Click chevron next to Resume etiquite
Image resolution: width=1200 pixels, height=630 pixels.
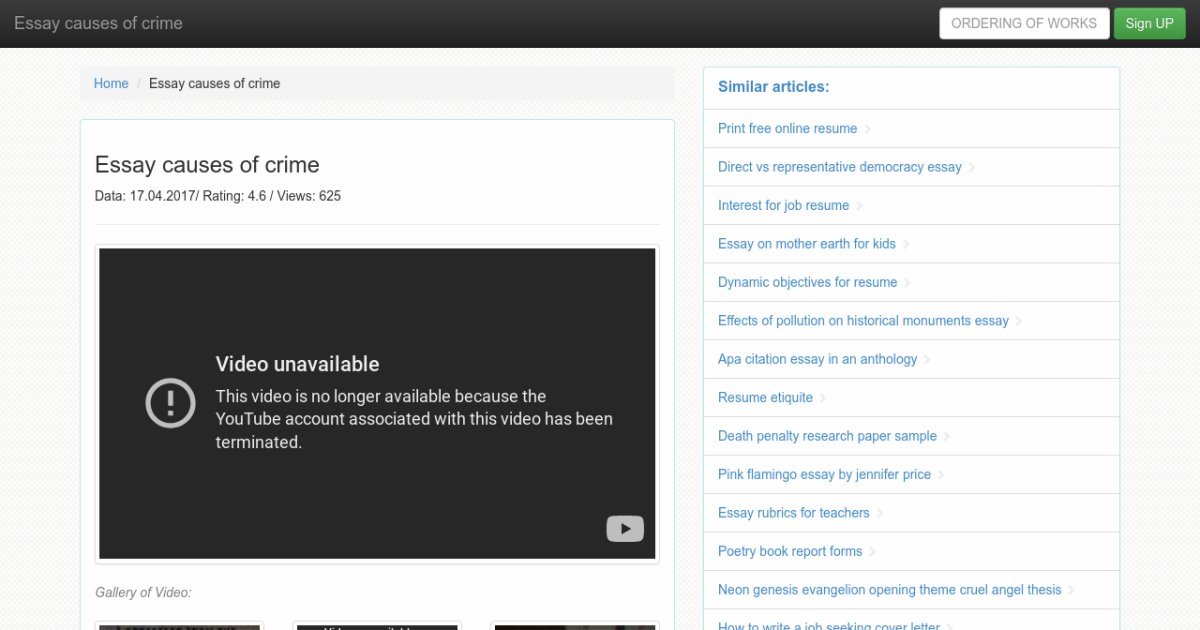pyautogui.click(x=823, y=398)
